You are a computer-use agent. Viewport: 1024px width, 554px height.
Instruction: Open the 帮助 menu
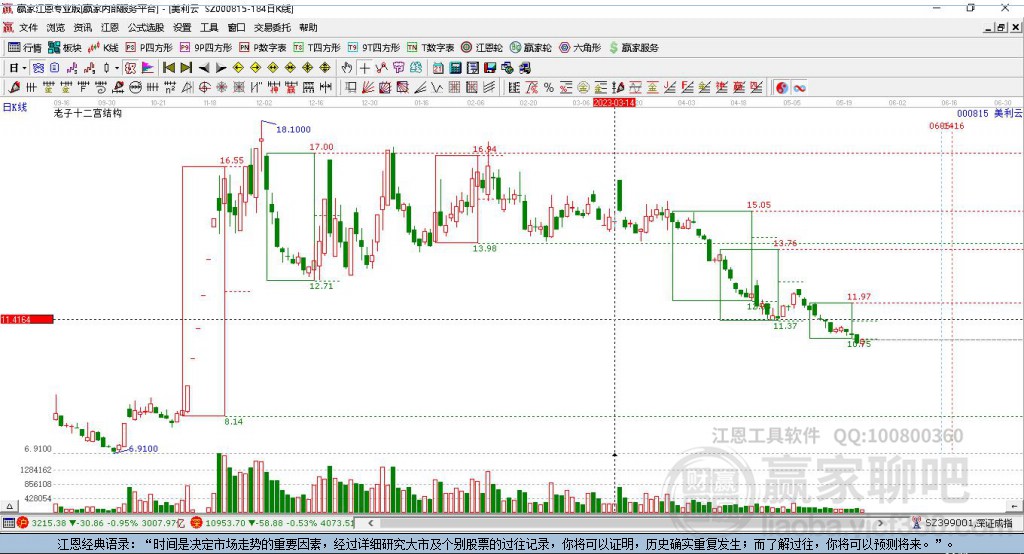(308, 27)
